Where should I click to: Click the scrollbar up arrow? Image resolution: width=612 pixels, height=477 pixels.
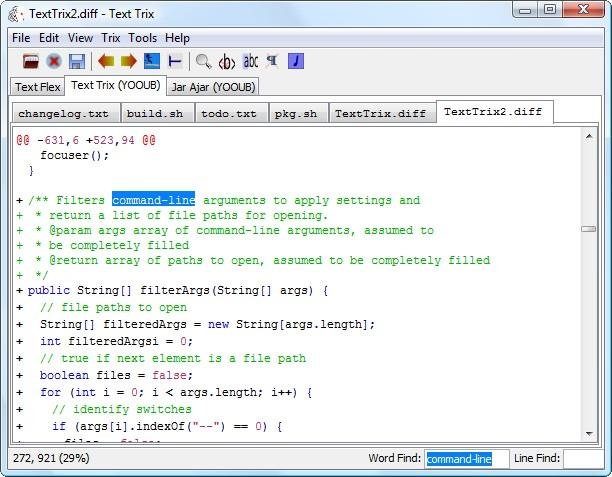589,136
